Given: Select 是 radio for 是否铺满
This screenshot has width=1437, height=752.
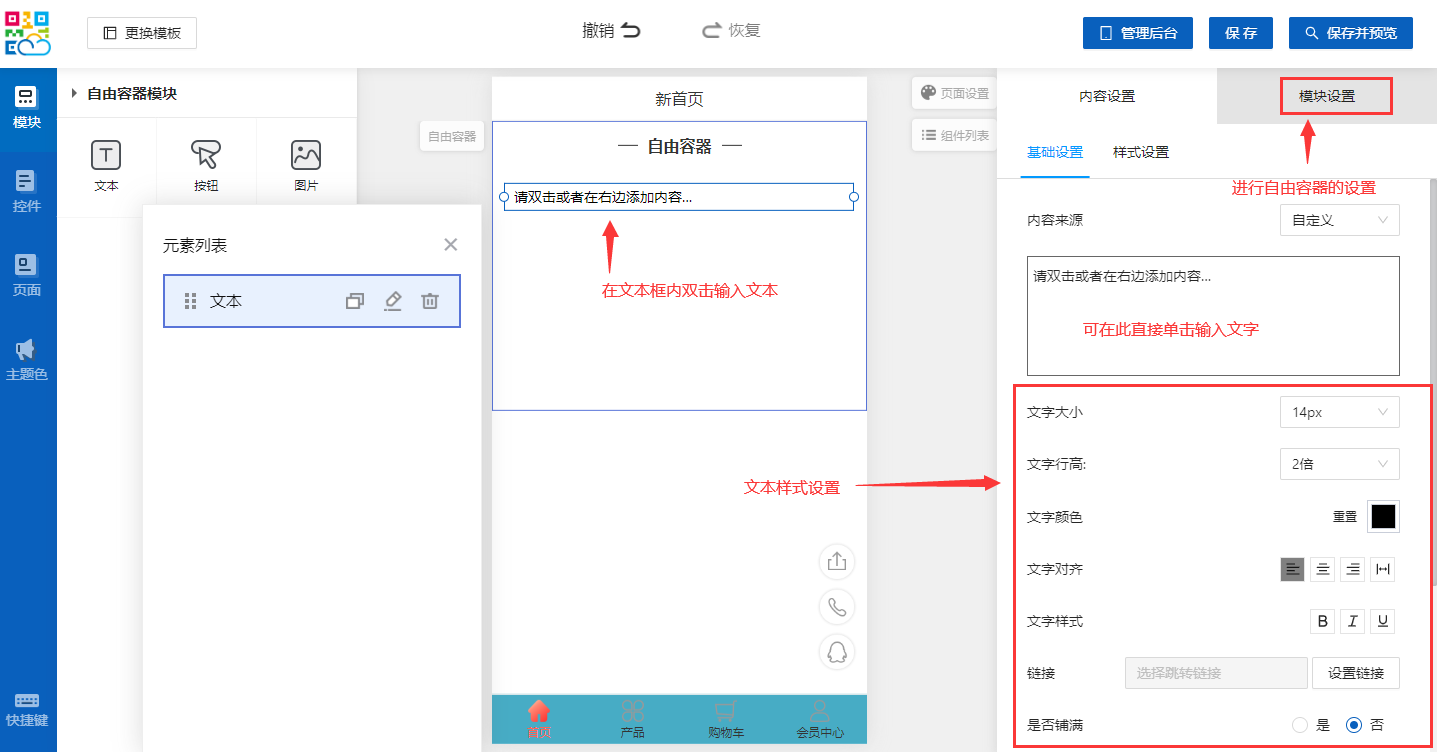Looking at the screenshot, I should [1300, 725].
